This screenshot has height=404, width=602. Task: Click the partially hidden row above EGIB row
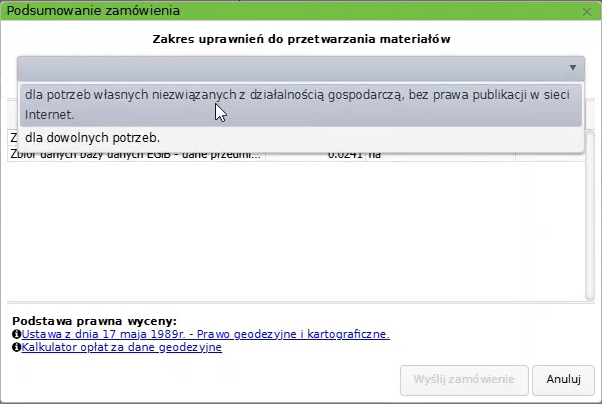(13, 137)
